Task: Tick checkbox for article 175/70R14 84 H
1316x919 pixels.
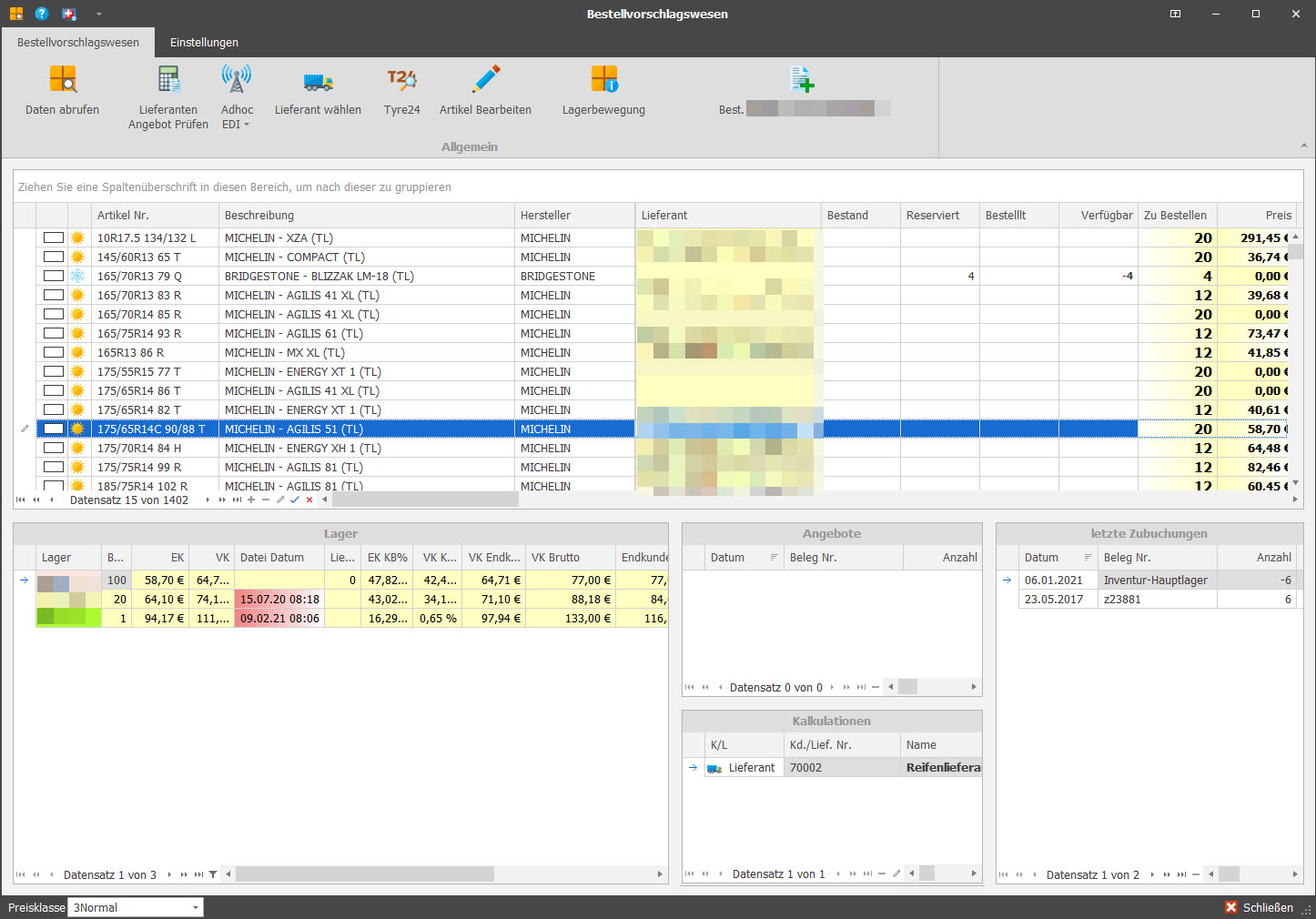Action: pyautogui.click(x=54, y=448)
